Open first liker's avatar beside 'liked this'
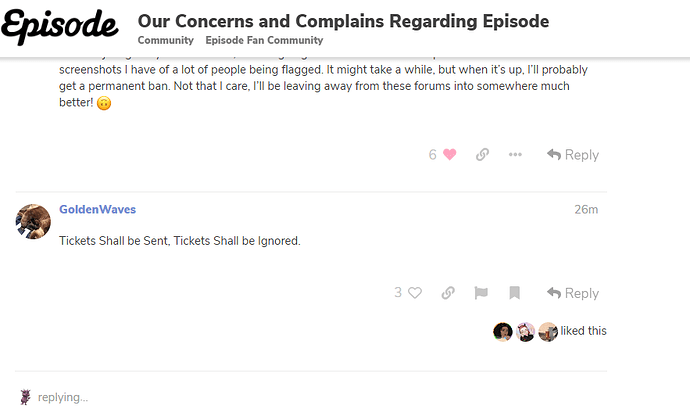Viewport: 690px width, 408px height. pyautogui.click(x=503, y=331)
